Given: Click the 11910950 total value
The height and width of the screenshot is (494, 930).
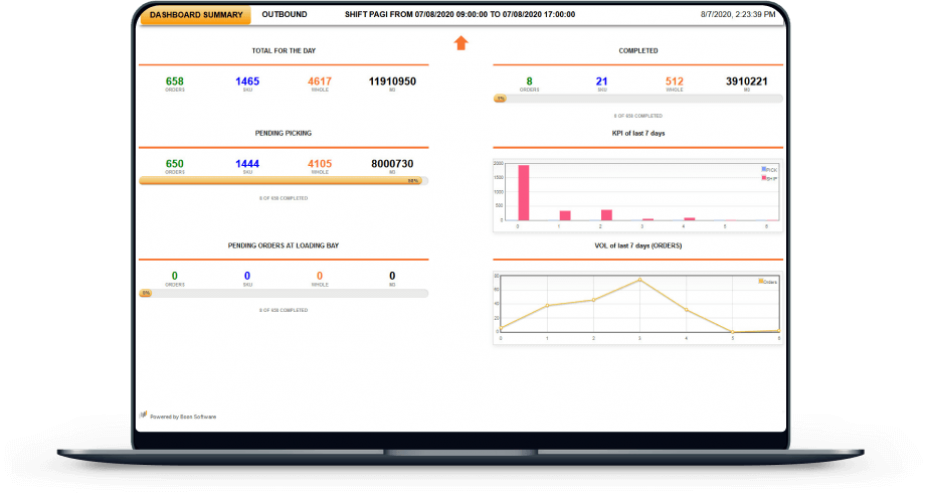Looking at the screenshot, I should coord(392,81).
